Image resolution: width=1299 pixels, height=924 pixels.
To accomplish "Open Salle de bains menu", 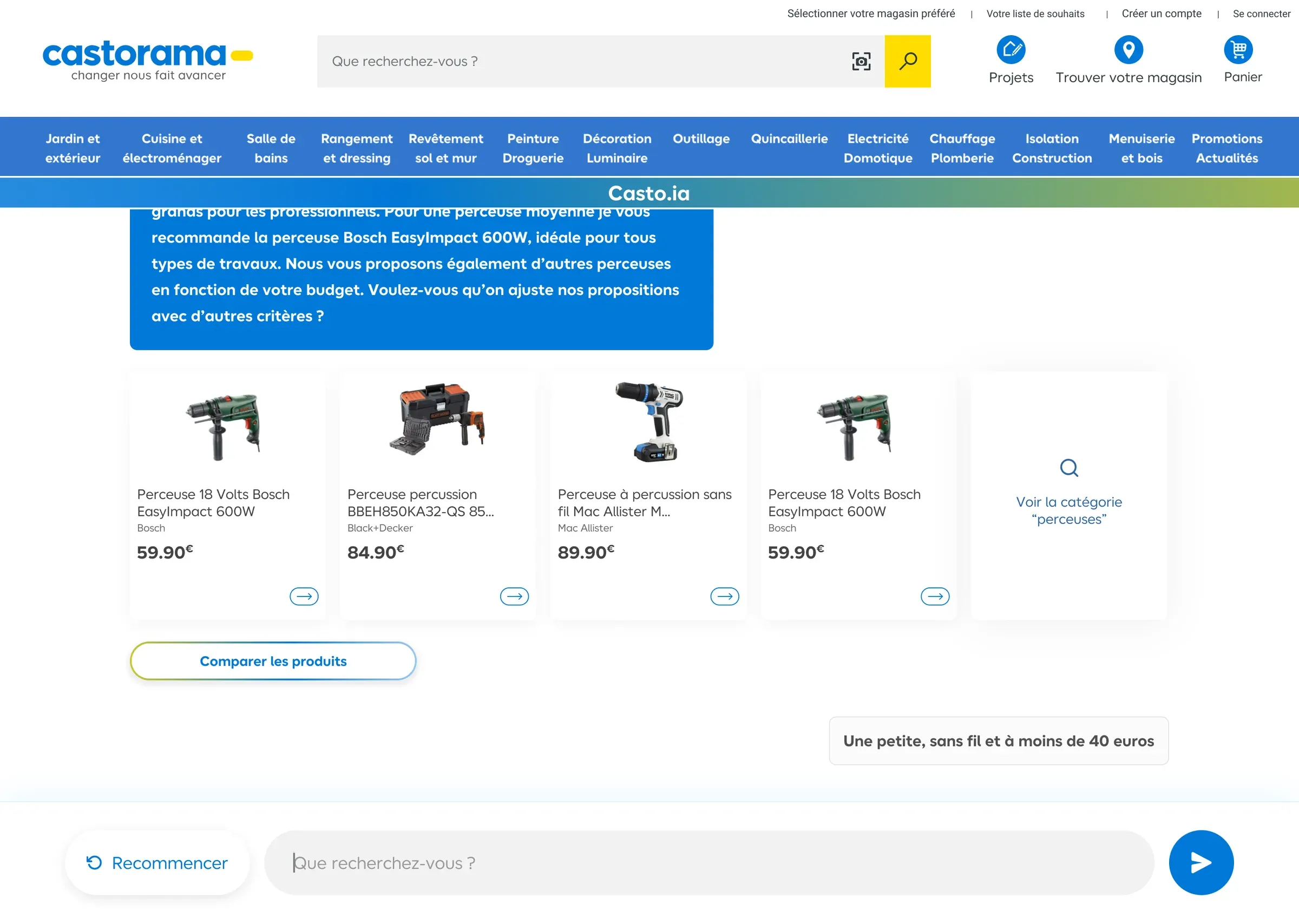I will coord(271,148).
